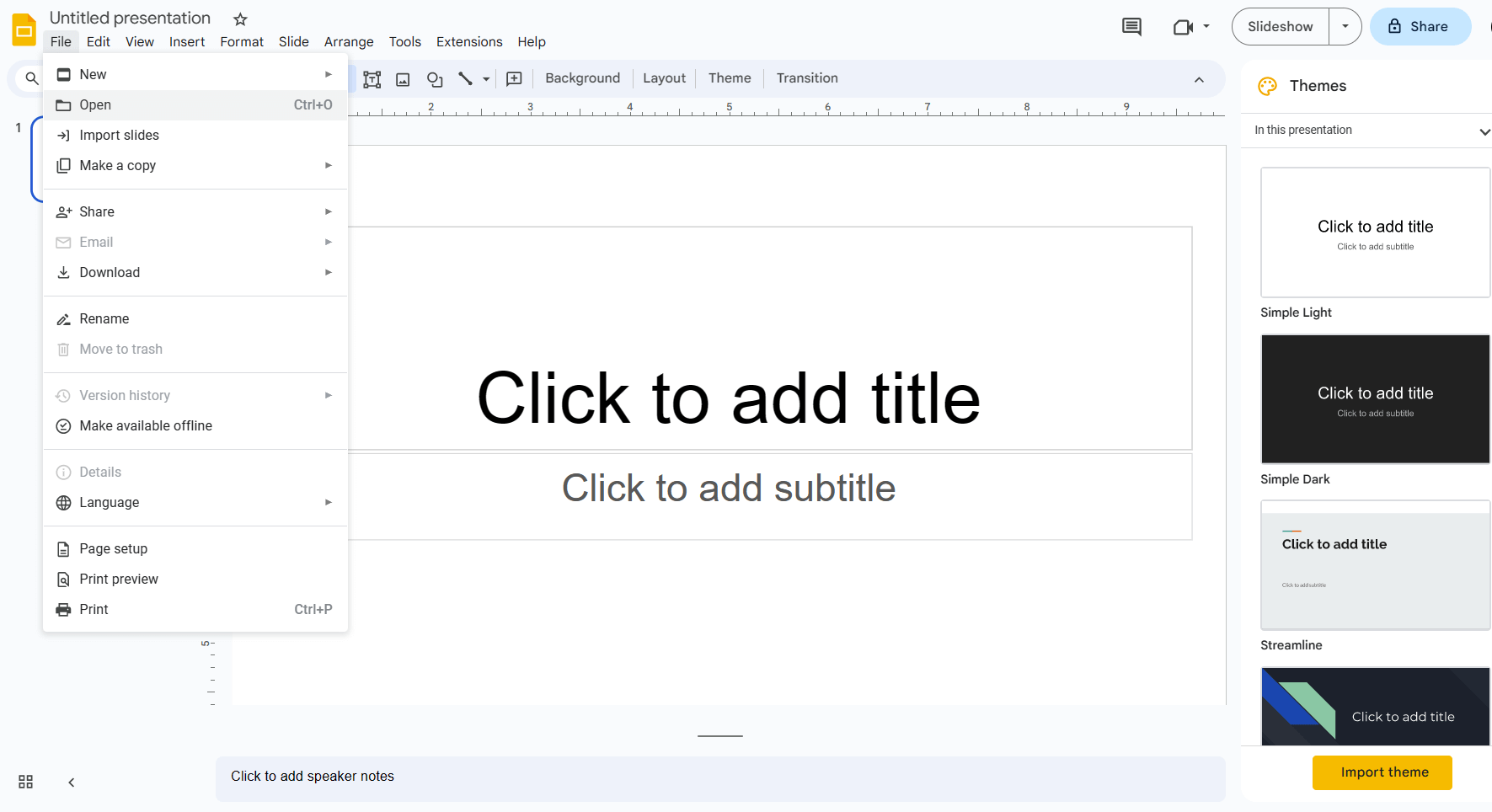
Task: Select the Simple Light theme thumbnail
Action: coord(1375,232)
